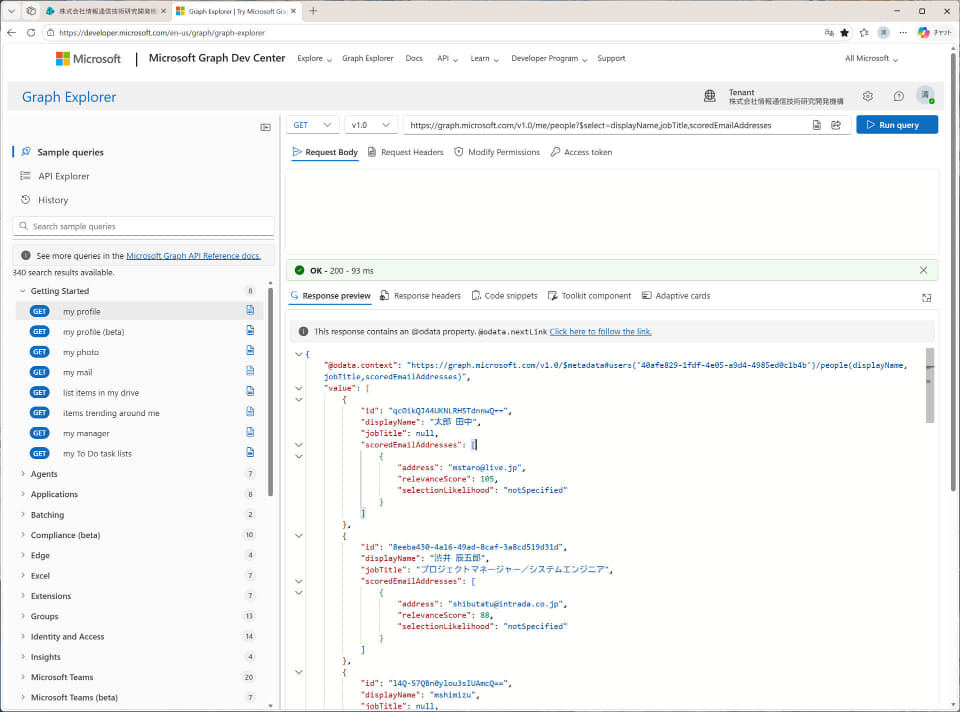Switch to the Access token tab
The image size is (960, 712).
tap(581, 152)
